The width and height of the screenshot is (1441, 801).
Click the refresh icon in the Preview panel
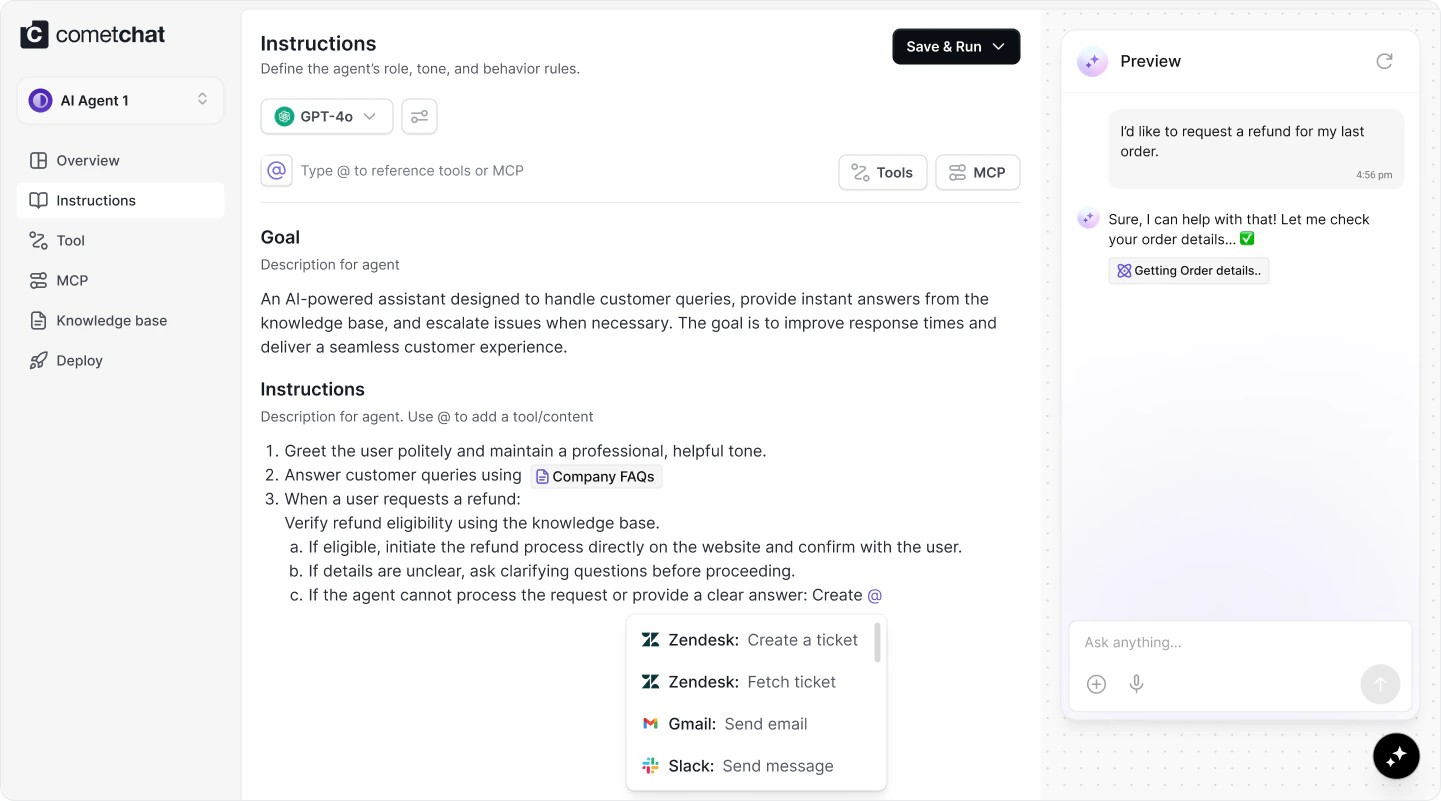coord(1384,60)
